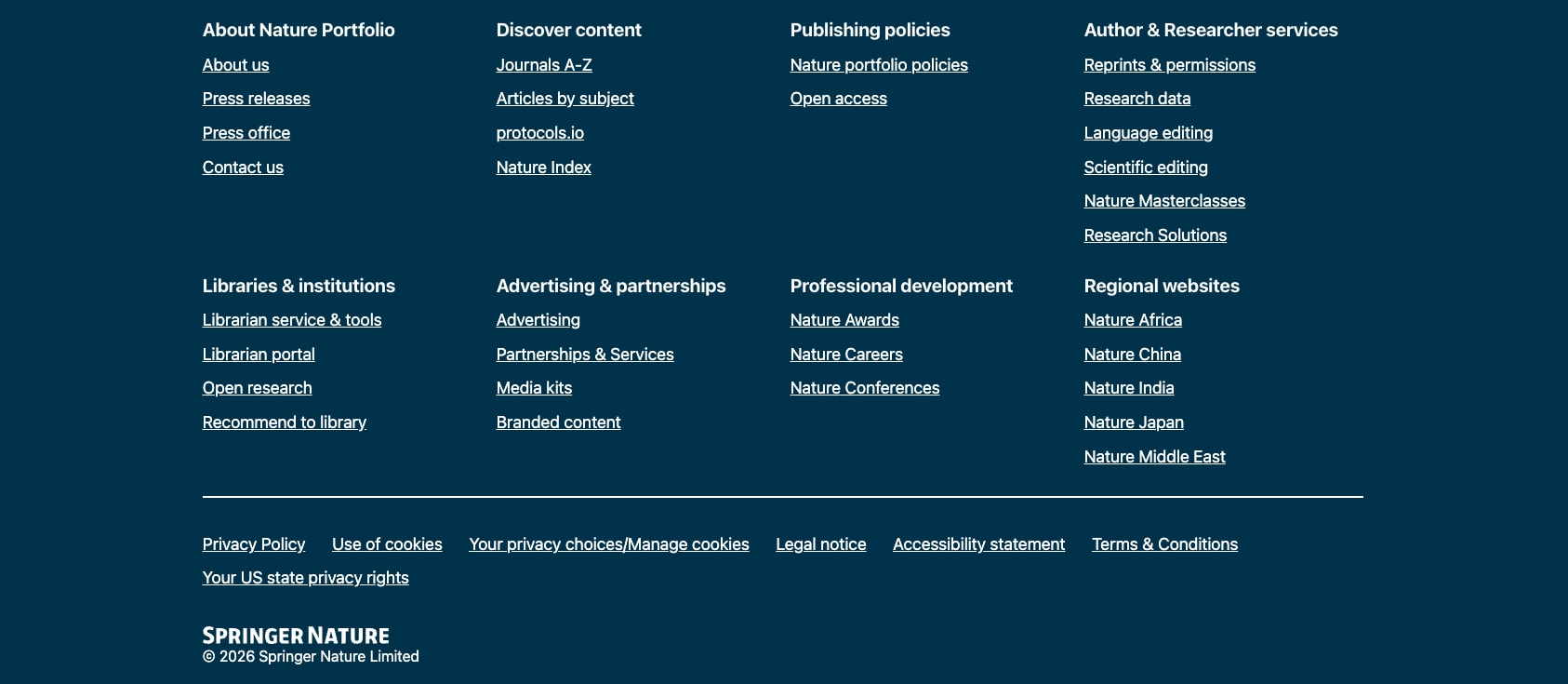This screenshot has width=1568, height=684.
Task: Visit Partnerships & Services
Action: point(585,355)
